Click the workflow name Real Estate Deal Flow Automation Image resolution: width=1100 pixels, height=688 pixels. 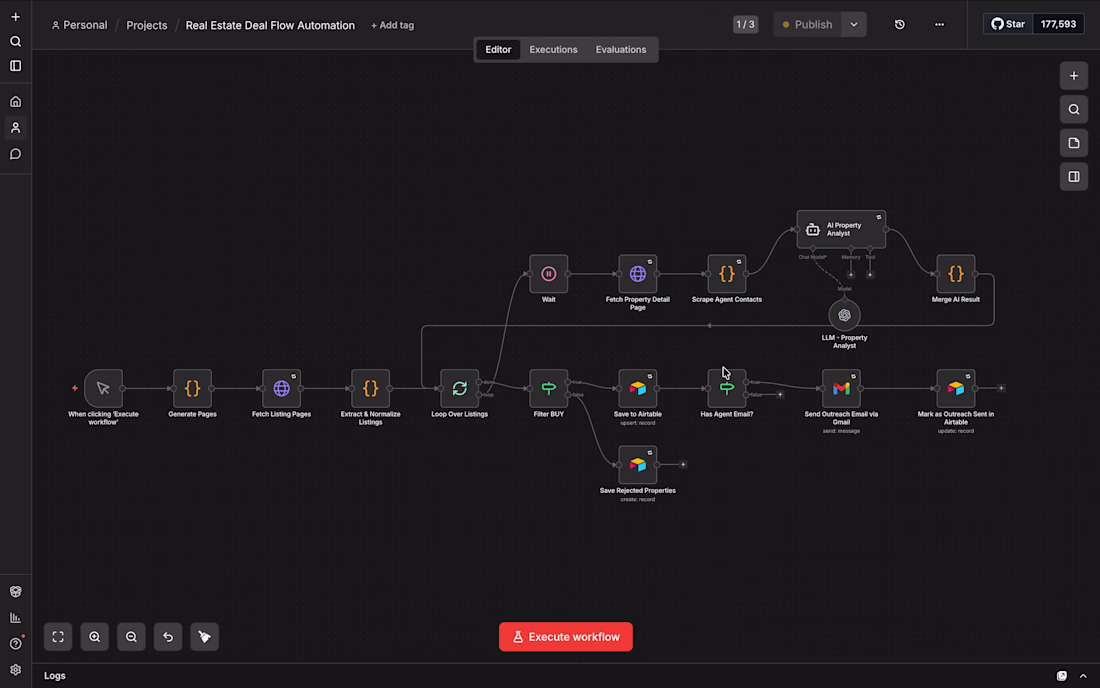[270, 25]
